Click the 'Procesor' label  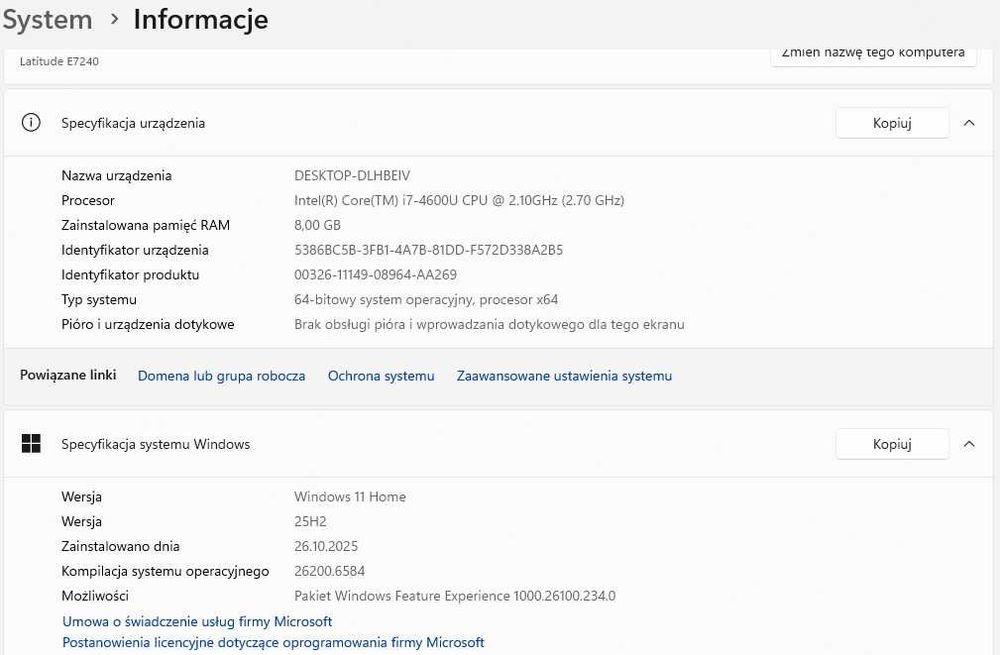[x=88, y=200]
